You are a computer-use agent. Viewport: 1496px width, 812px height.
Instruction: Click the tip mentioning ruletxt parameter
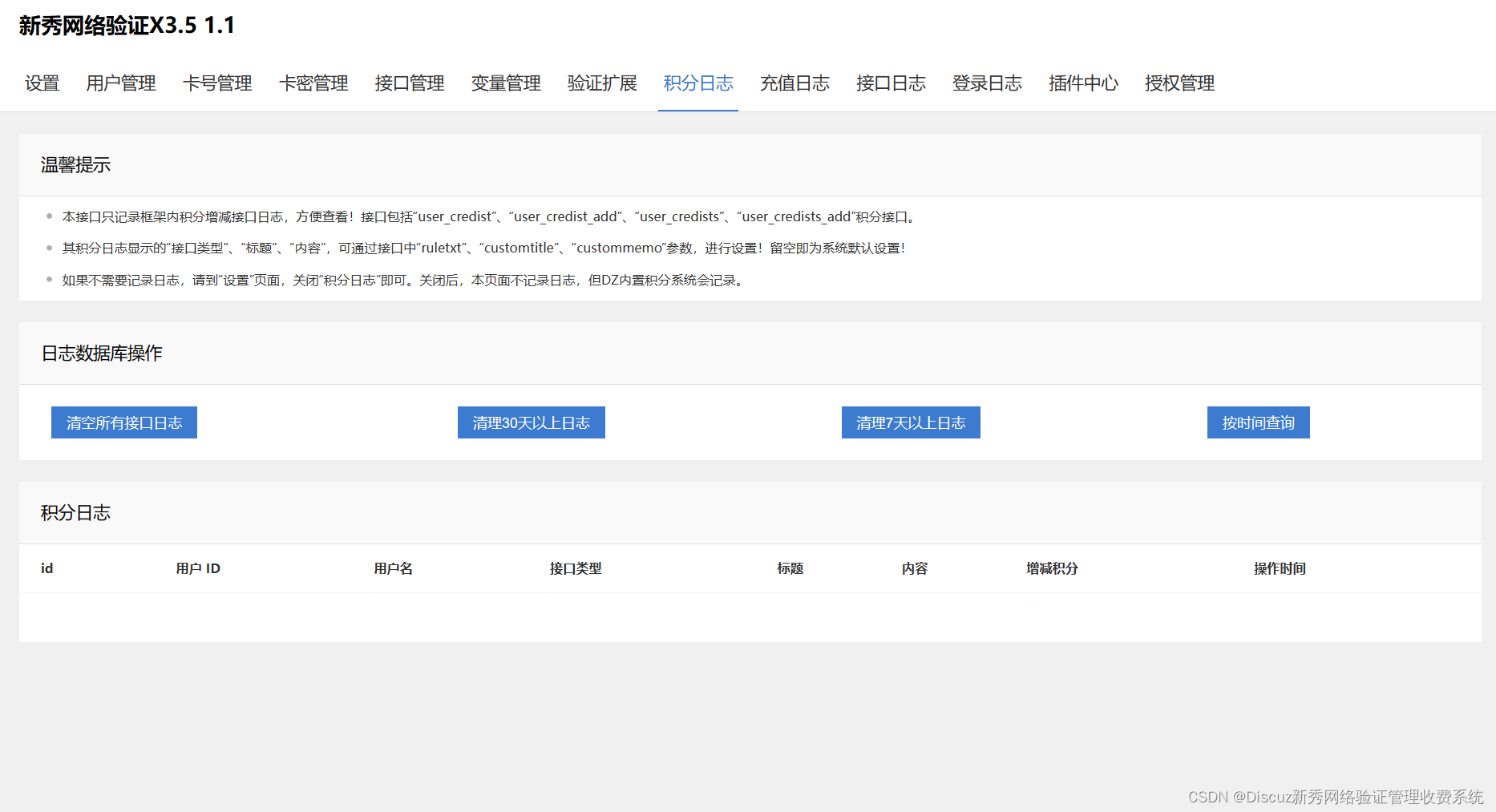pos(484,248)
